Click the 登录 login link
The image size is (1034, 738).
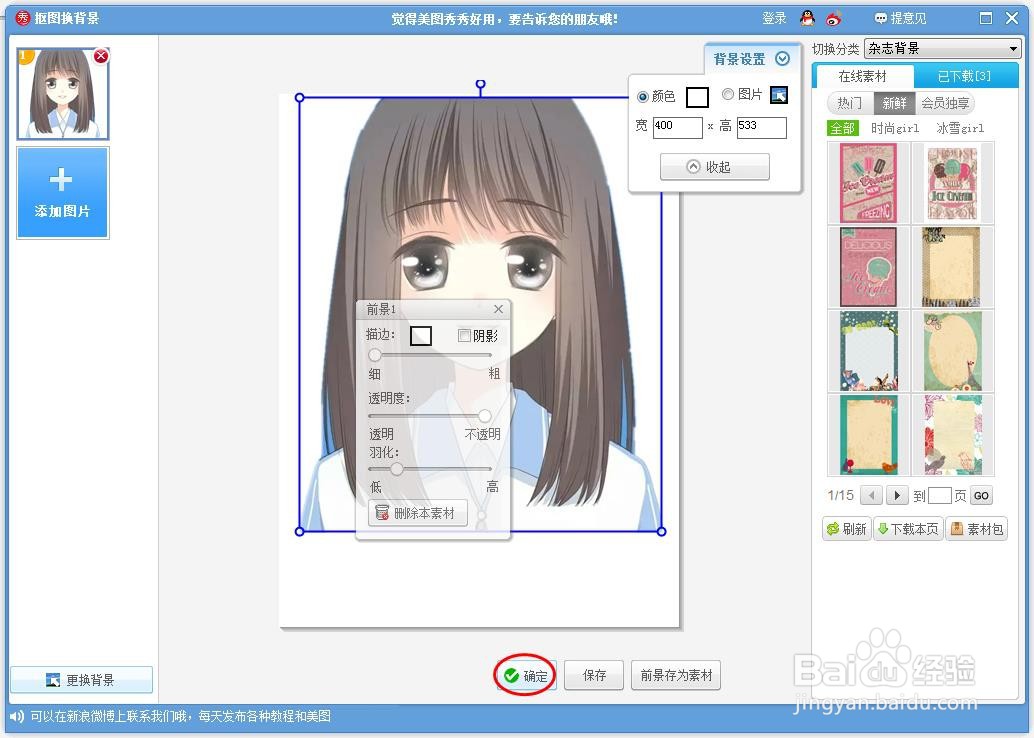774,18
